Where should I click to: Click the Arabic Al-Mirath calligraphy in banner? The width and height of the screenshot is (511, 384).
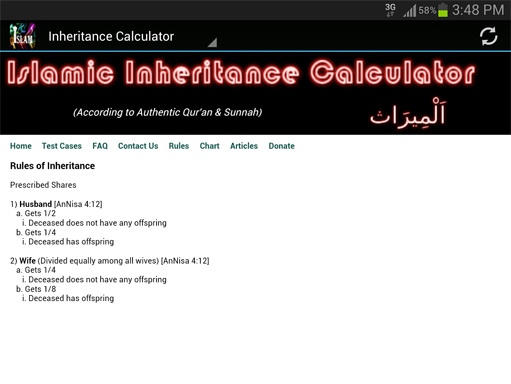coord(408,114)
